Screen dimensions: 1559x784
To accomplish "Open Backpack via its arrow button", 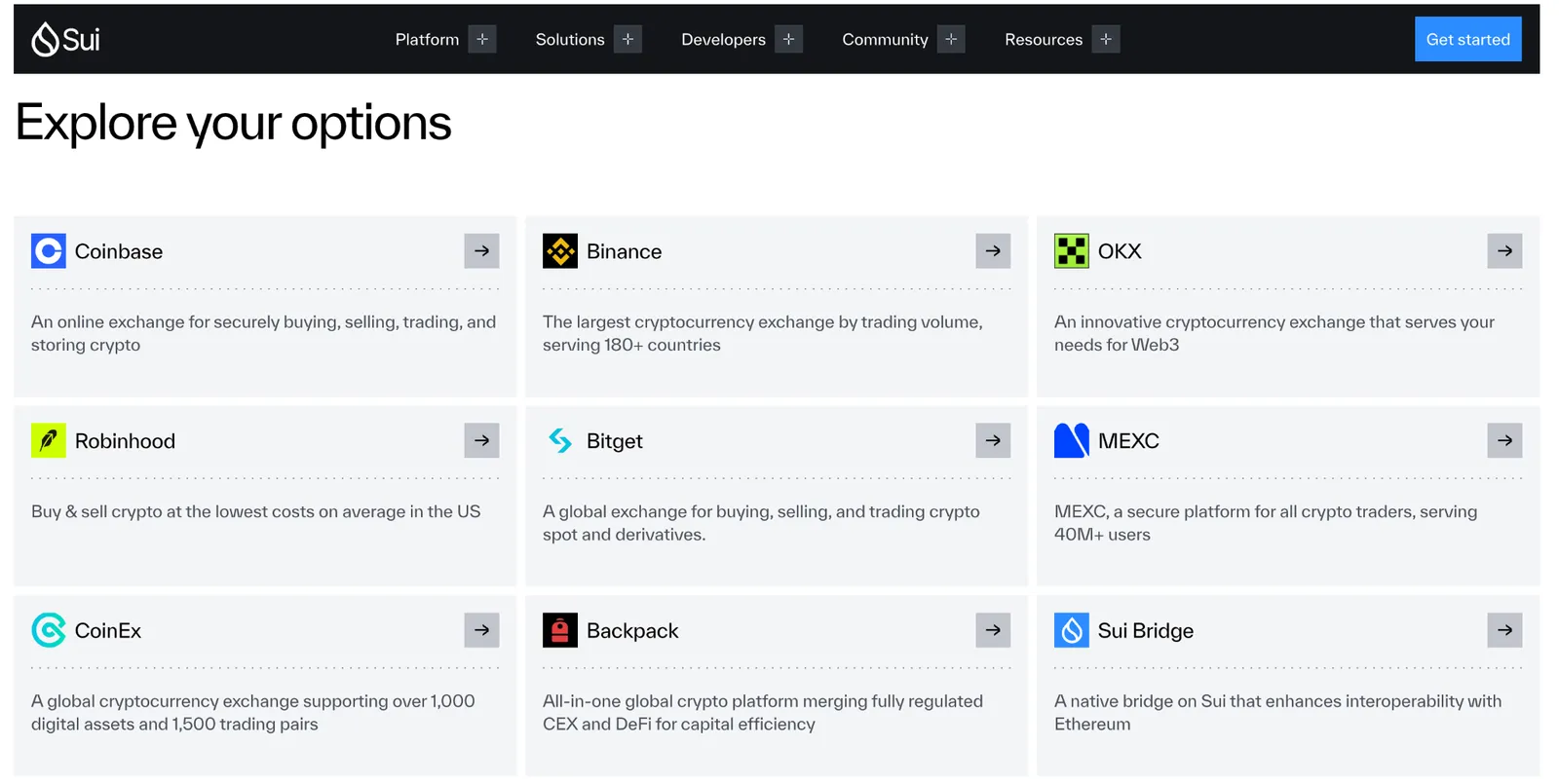I will click(x=993, y=631).
